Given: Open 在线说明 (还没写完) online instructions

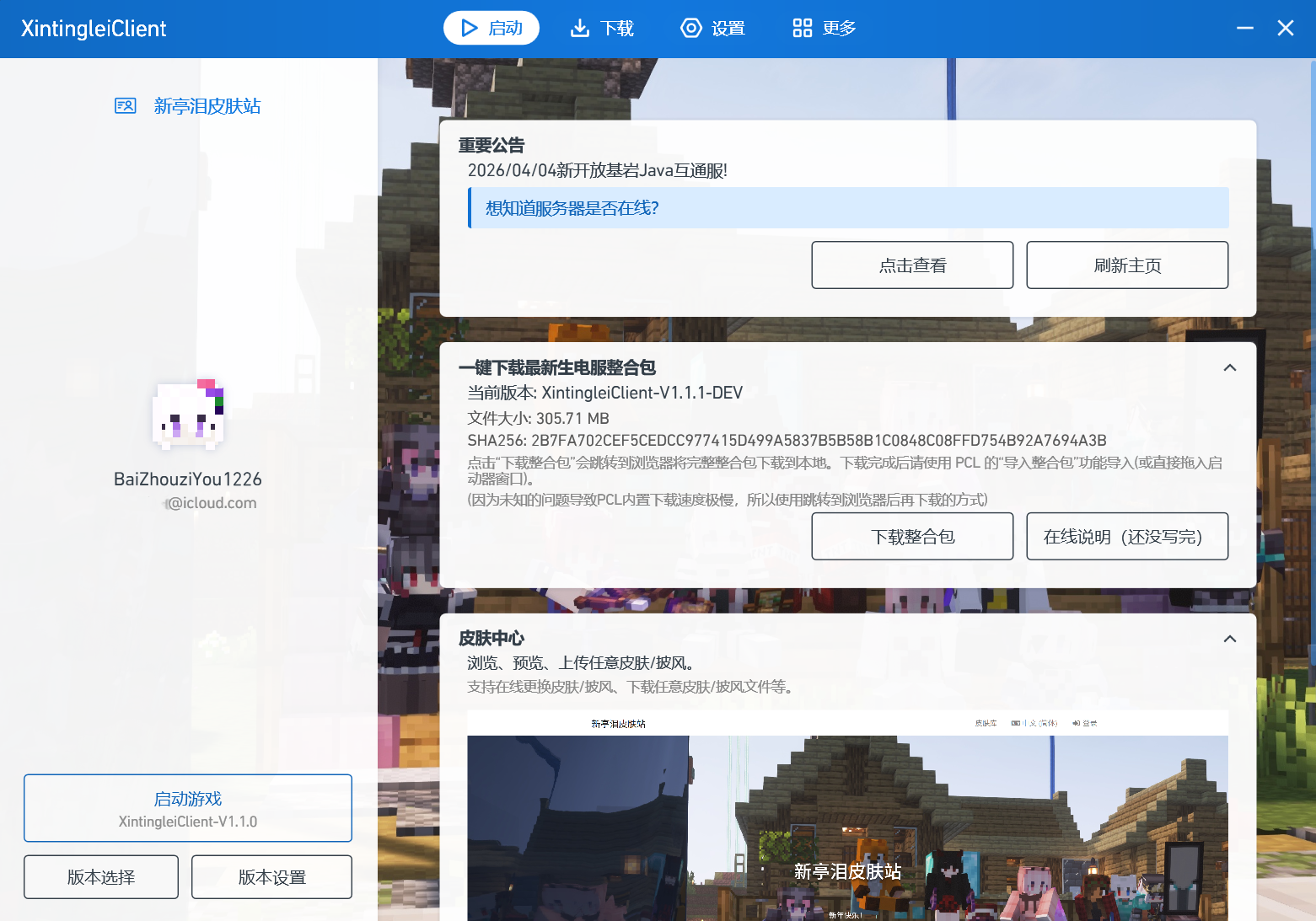Looking at the screenshot, I should point(1127,537).
